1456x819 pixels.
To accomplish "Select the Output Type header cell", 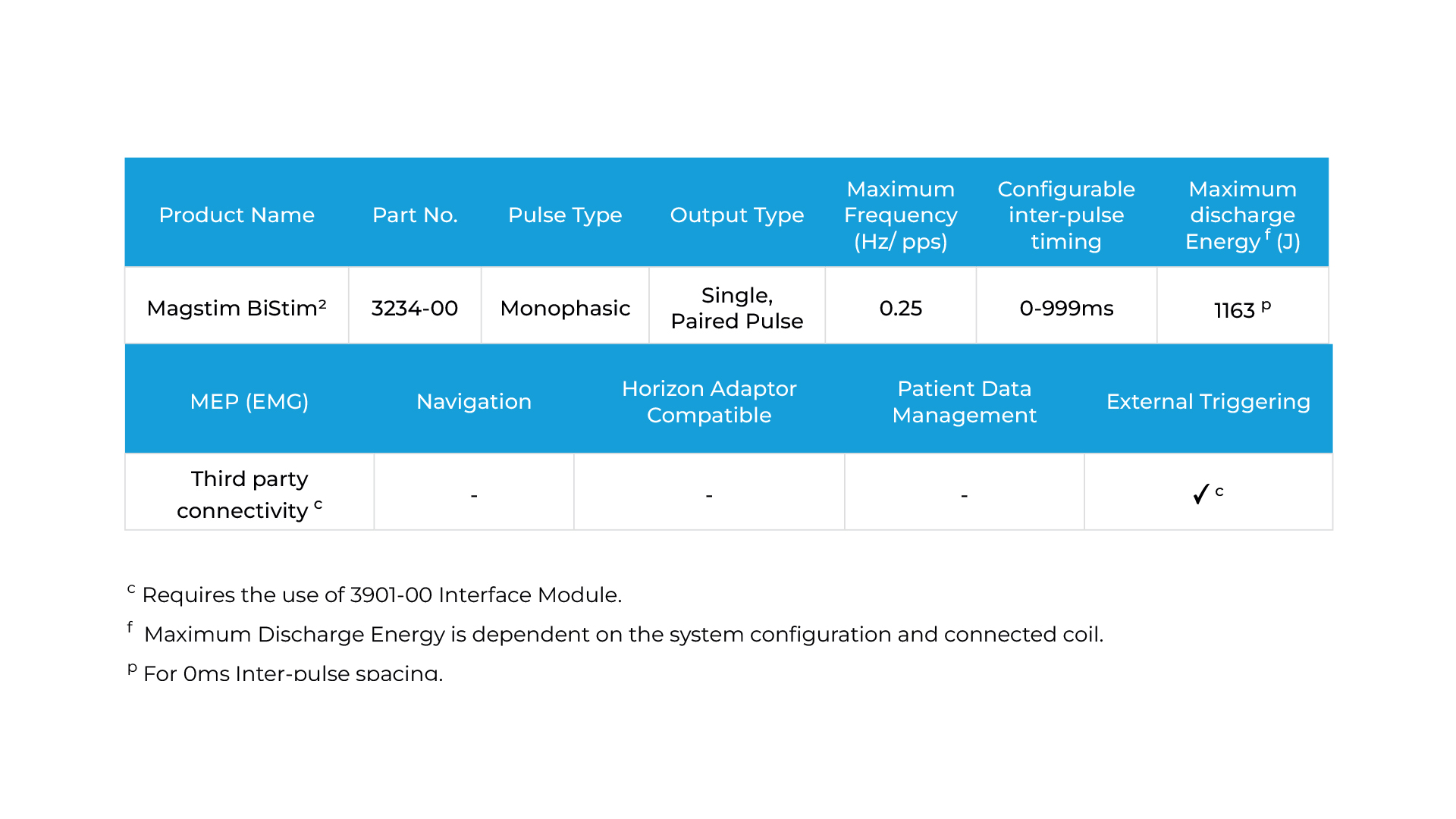I will (736, 215).
